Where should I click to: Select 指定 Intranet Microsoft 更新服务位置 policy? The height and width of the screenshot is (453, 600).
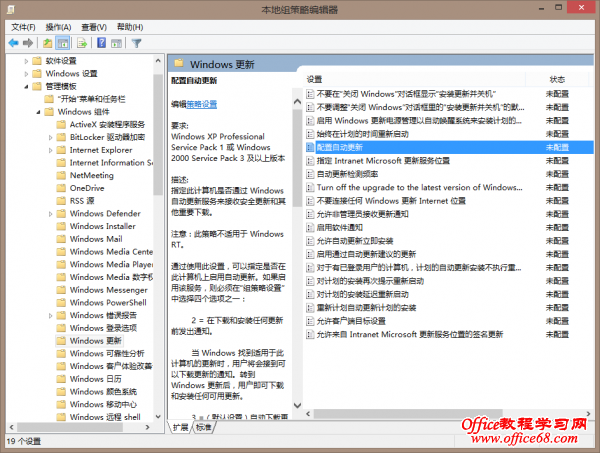pos(383,161)
